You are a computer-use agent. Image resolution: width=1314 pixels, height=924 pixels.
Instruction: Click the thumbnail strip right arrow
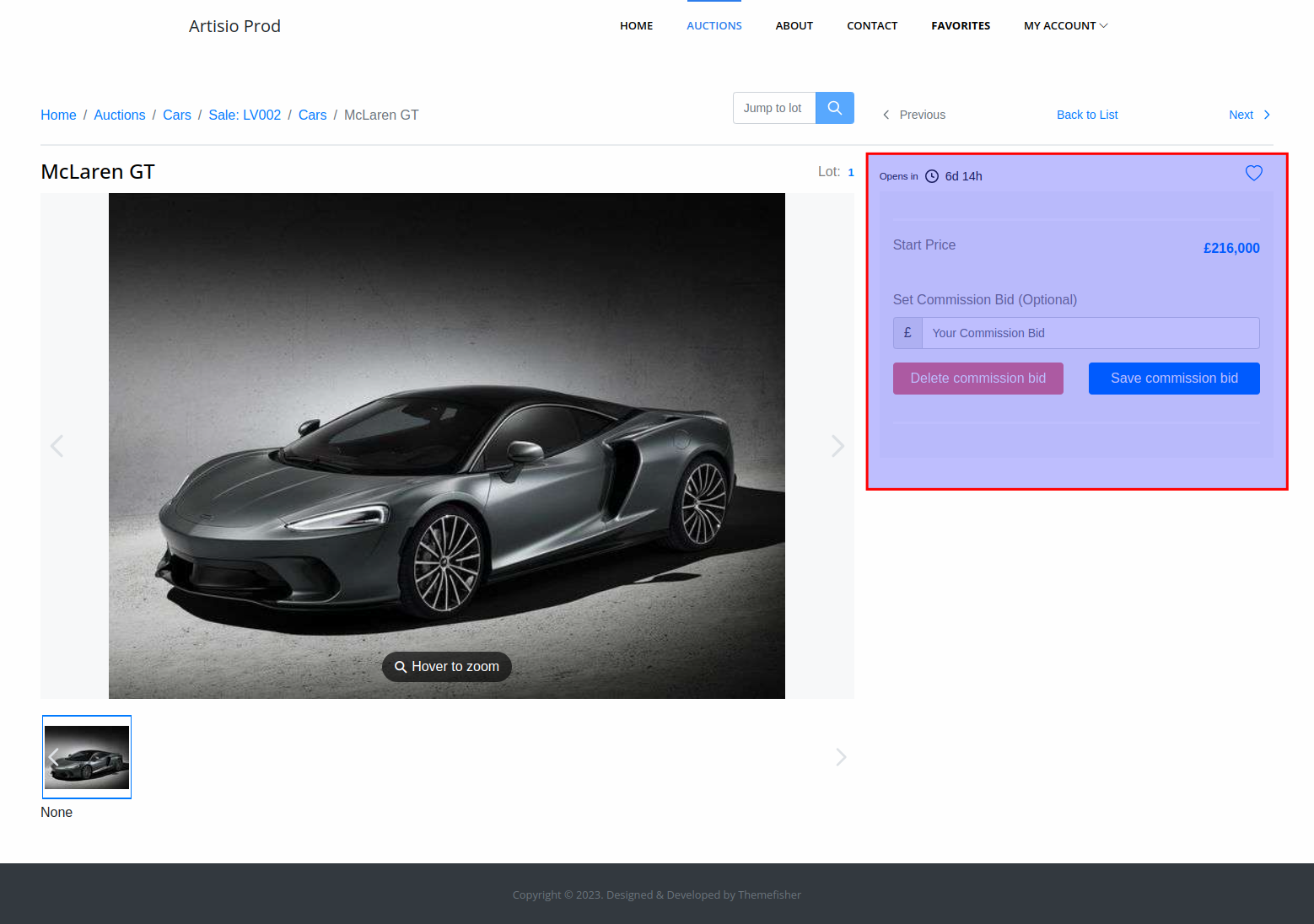click(841, 757)
